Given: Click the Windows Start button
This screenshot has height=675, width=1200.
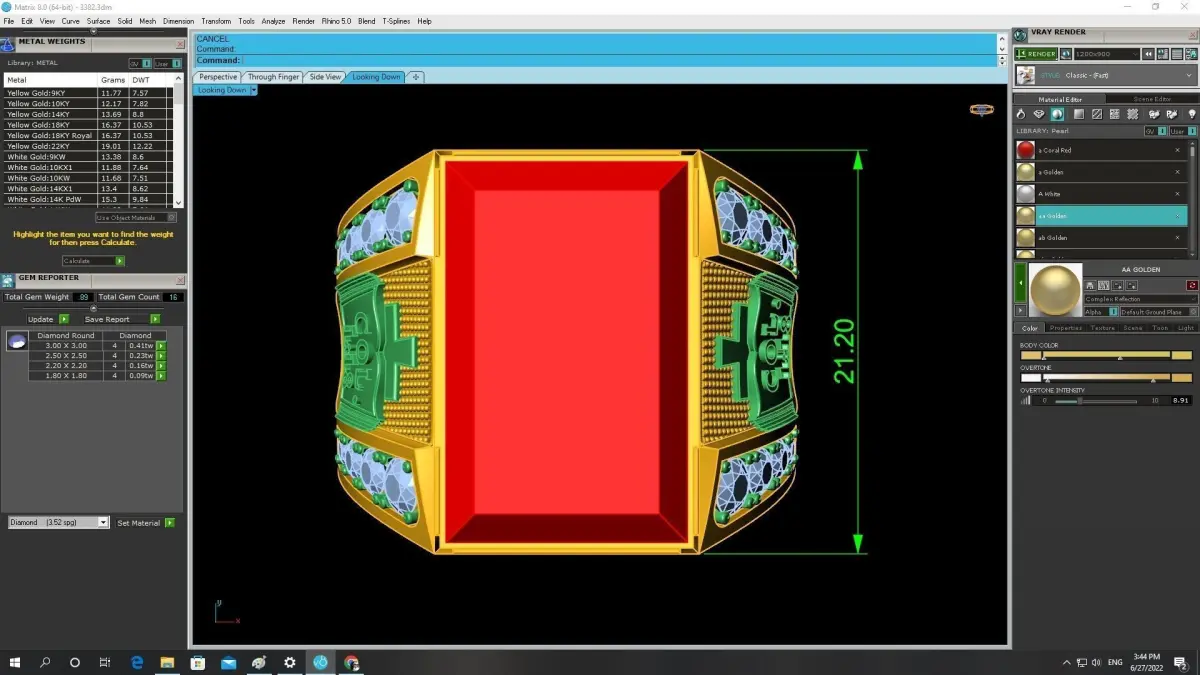Looking at the screenshot, I should [x=15, y=662].
